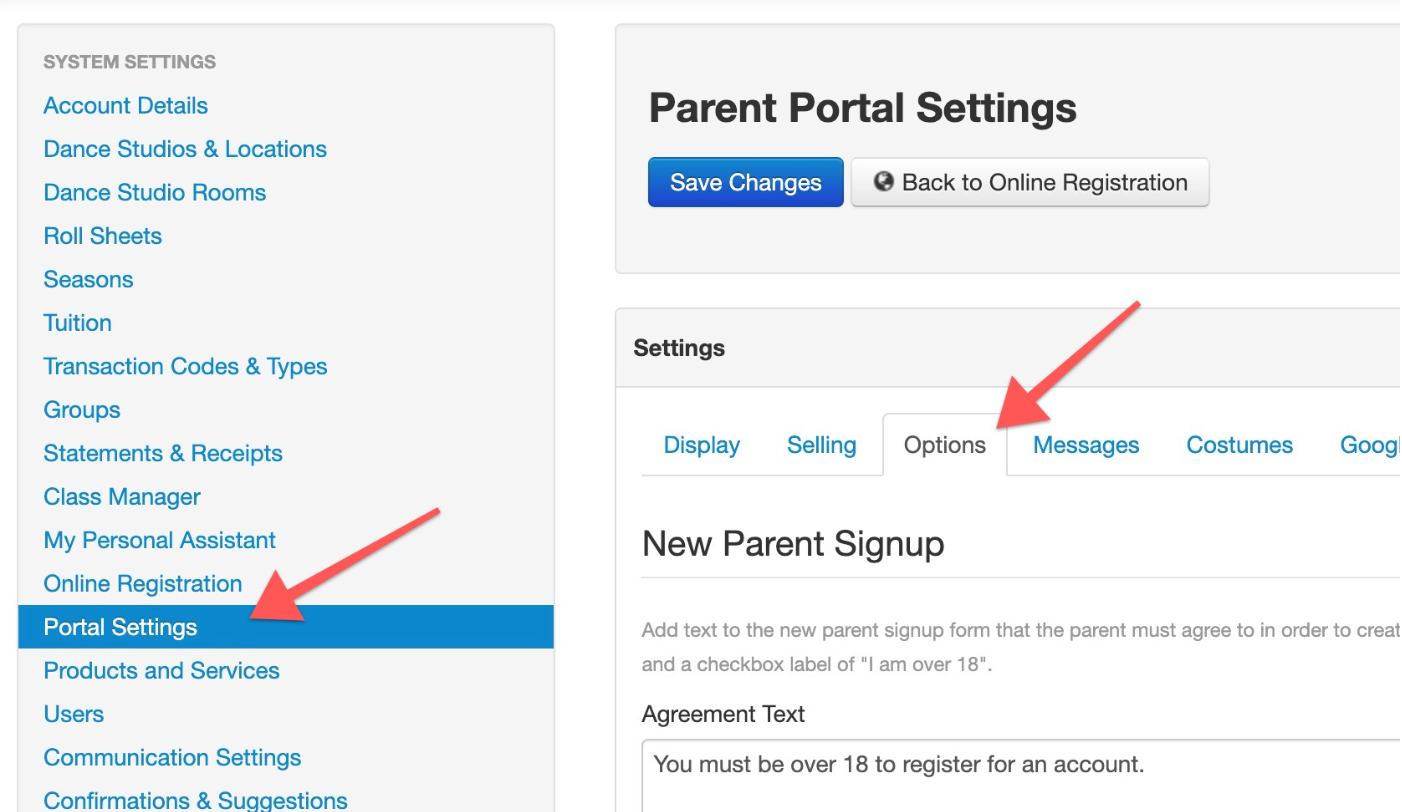
Task: Click the globe icon on Back to Online Registration
Action: [x=883, y=182]
